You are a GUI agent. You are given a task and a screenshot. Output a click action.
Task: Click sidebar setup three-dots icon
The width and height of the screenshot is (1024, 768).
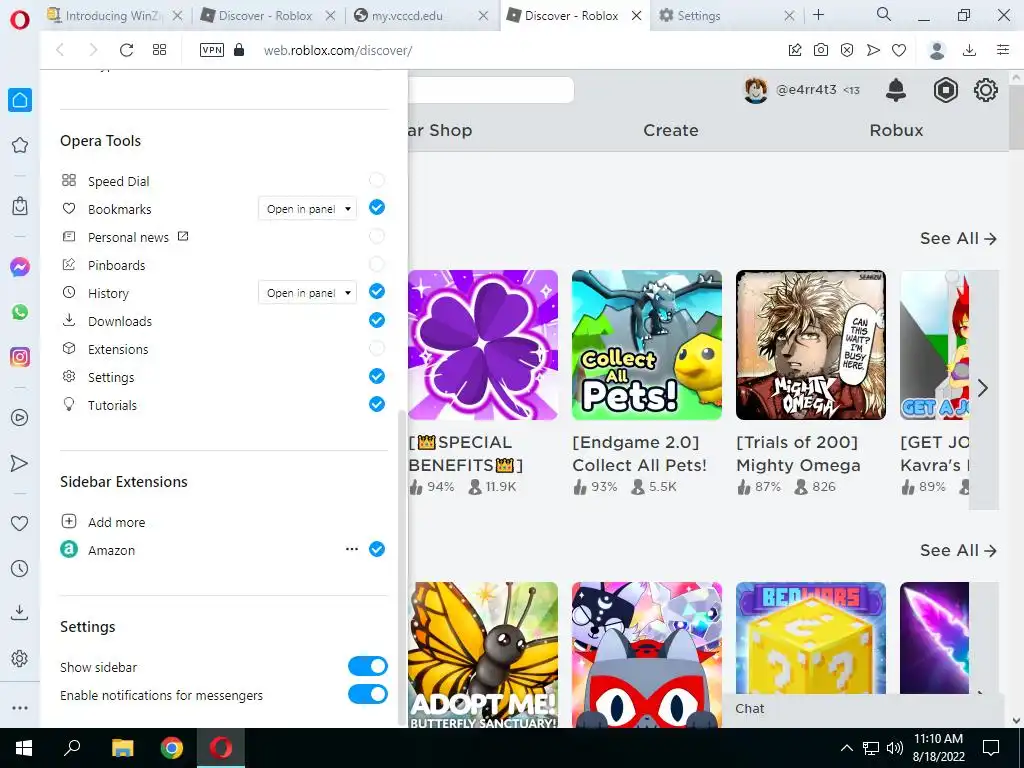[x=20, y=707]
